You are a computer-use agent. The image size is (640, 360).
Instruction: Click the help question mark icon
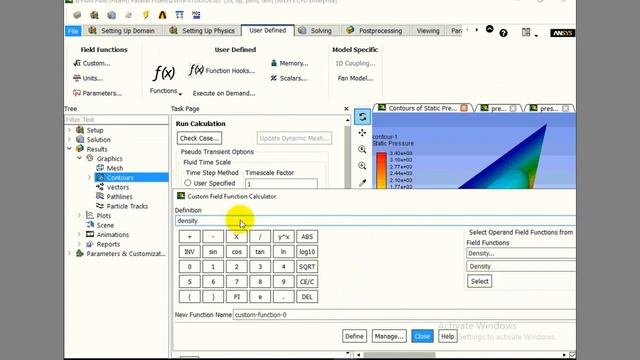point(503,33)
